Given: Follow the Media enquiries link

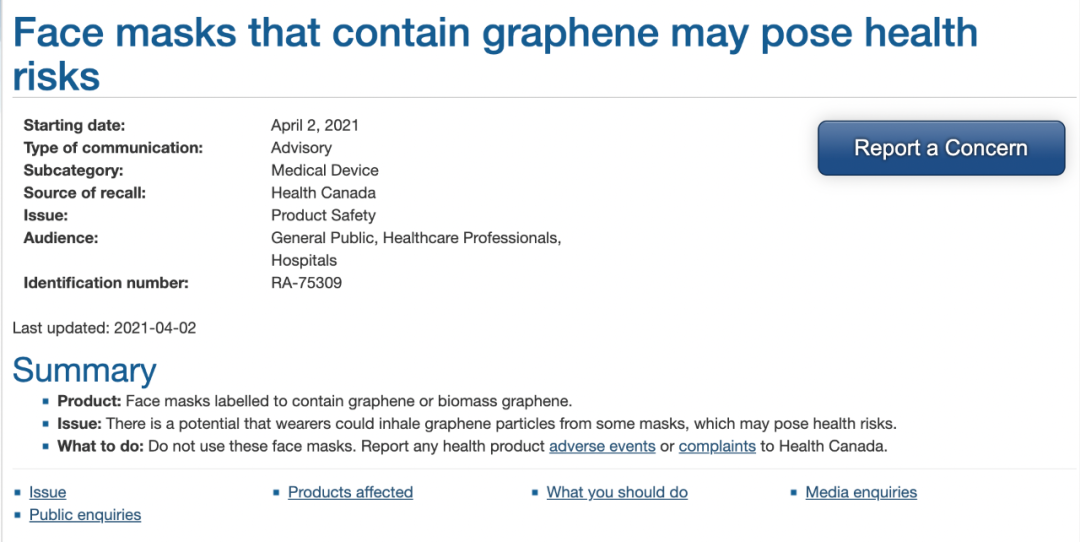Looking at the screenshot, I should pyautogui.click(x=861, y=492).
